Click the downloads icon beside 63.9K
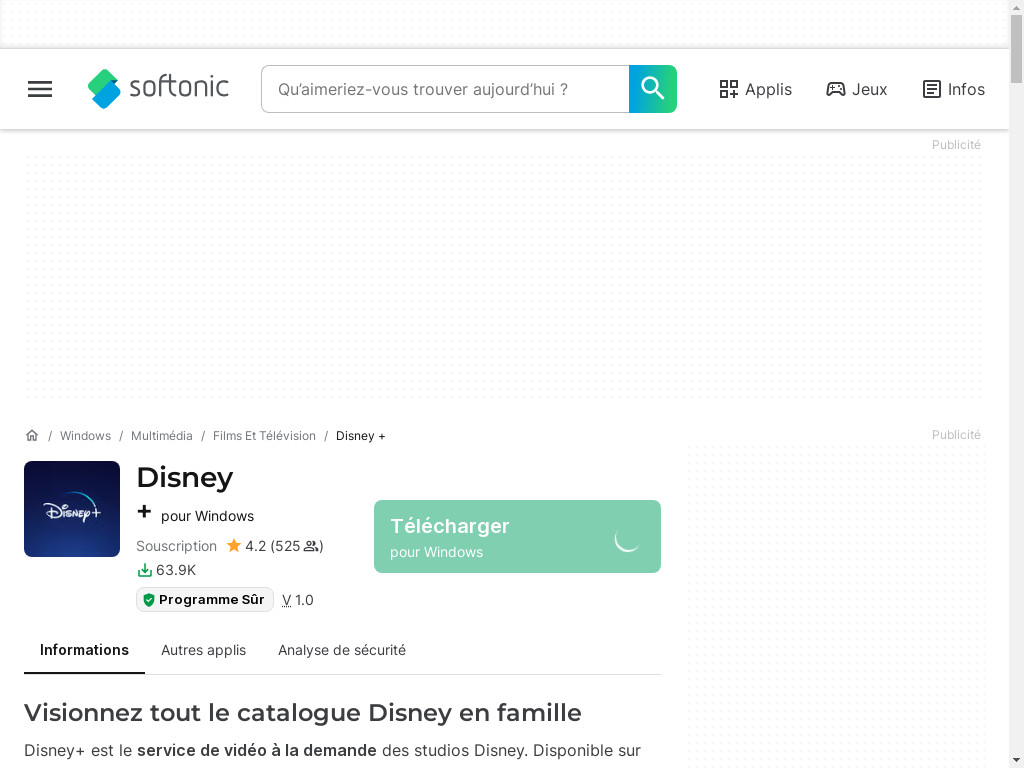 click(x=144, y=570)
